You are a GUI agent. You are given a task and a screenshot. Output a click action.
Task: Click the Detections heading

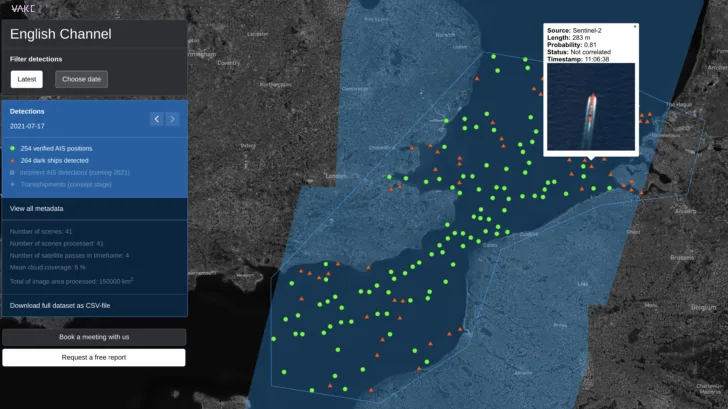pyautogui.click(x=27, y=111)
